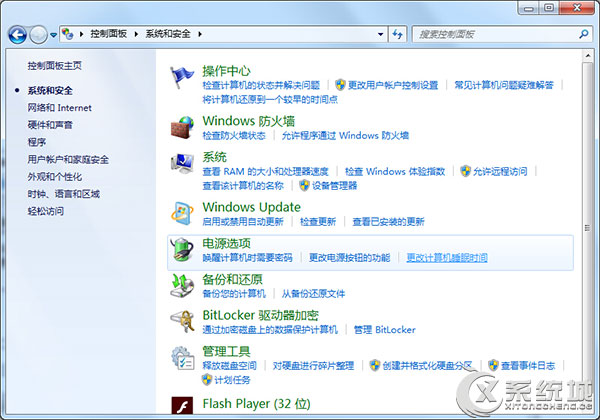The width and height of the screenshot is (600, 420).
Task: Open 设备管理器 link
Action: [334, 186]
